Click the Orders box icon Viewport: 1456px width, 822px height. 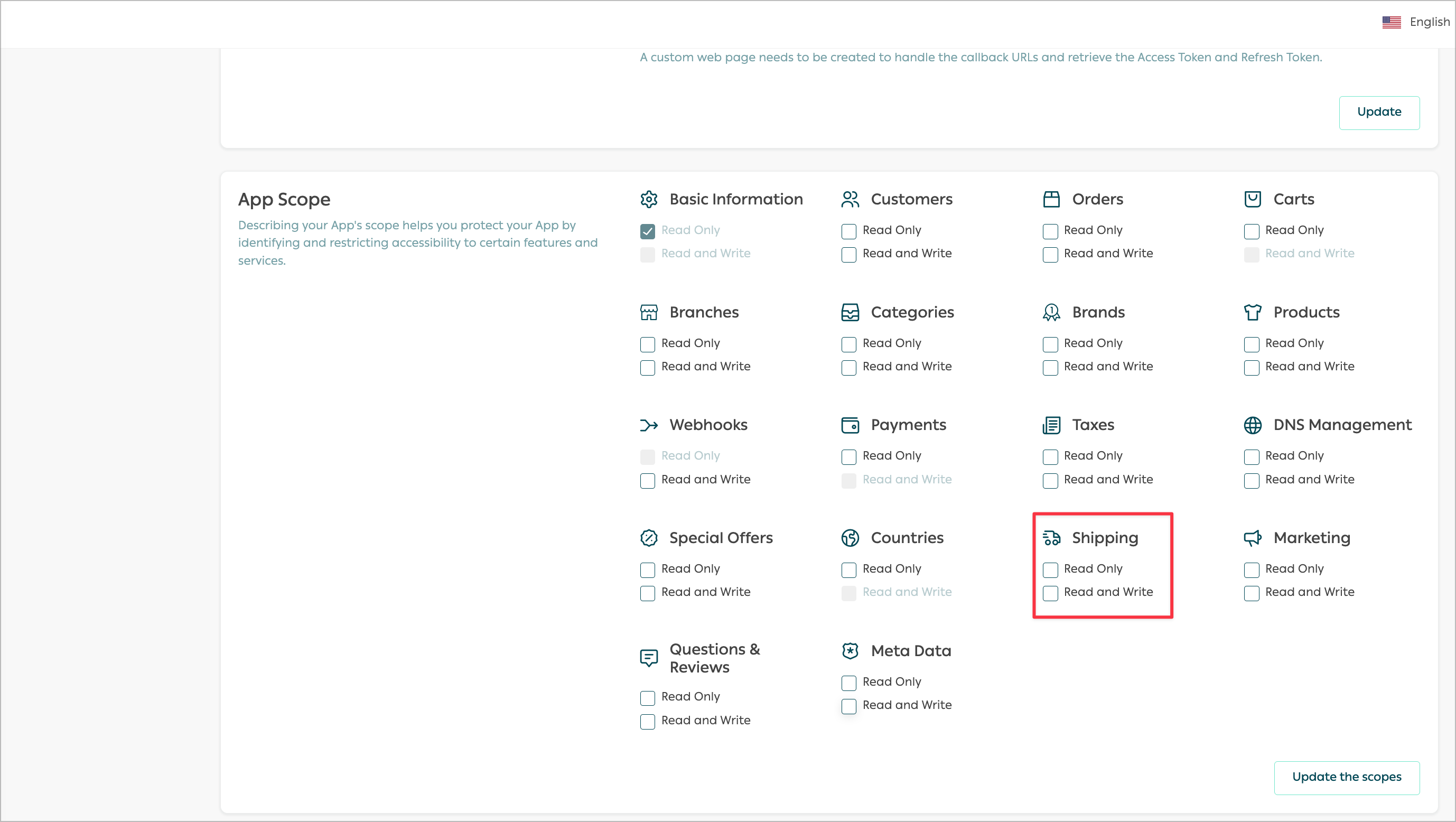(1051, 199)
